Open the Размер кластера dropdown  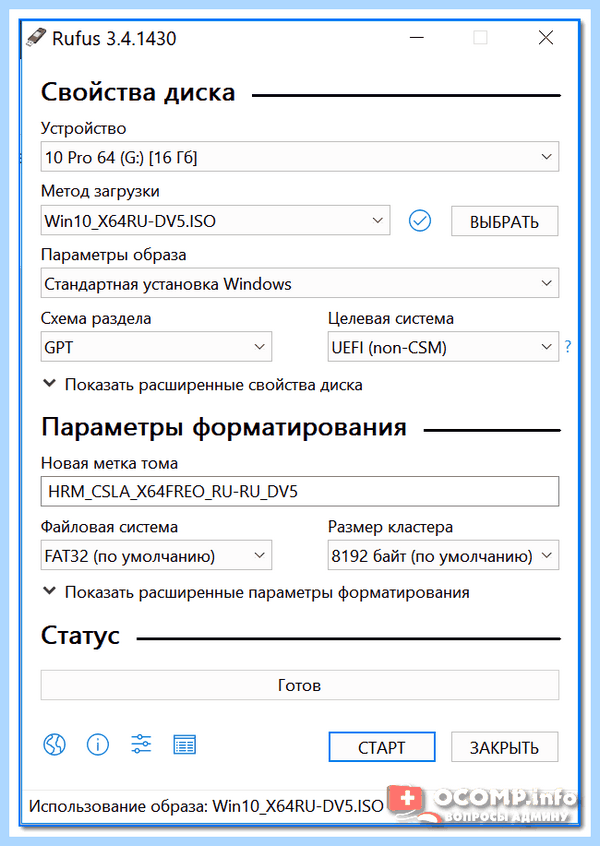pos(444,555)
